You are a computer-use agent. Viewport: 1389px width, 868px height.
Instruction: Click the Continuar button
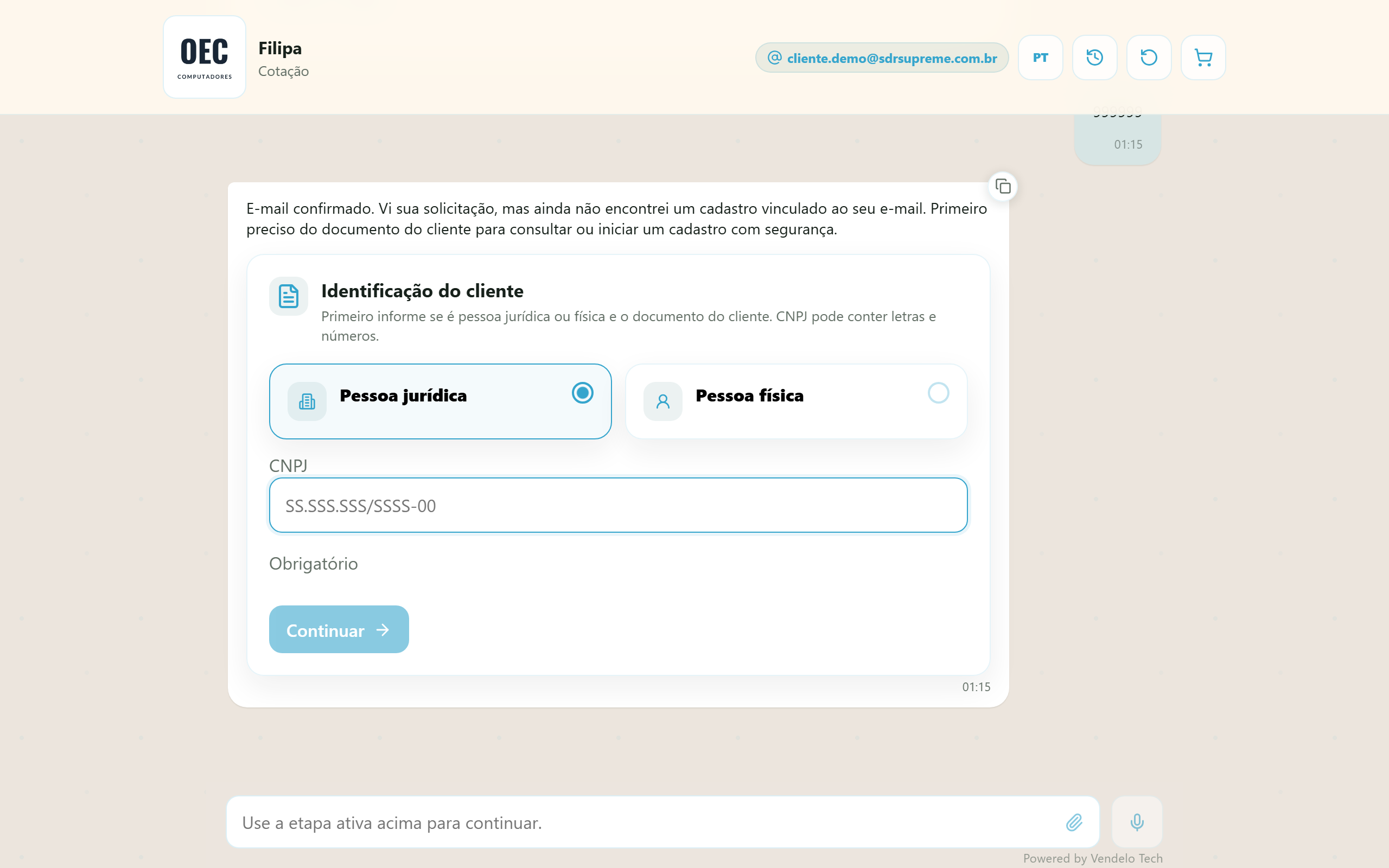[x=339, y=629]
